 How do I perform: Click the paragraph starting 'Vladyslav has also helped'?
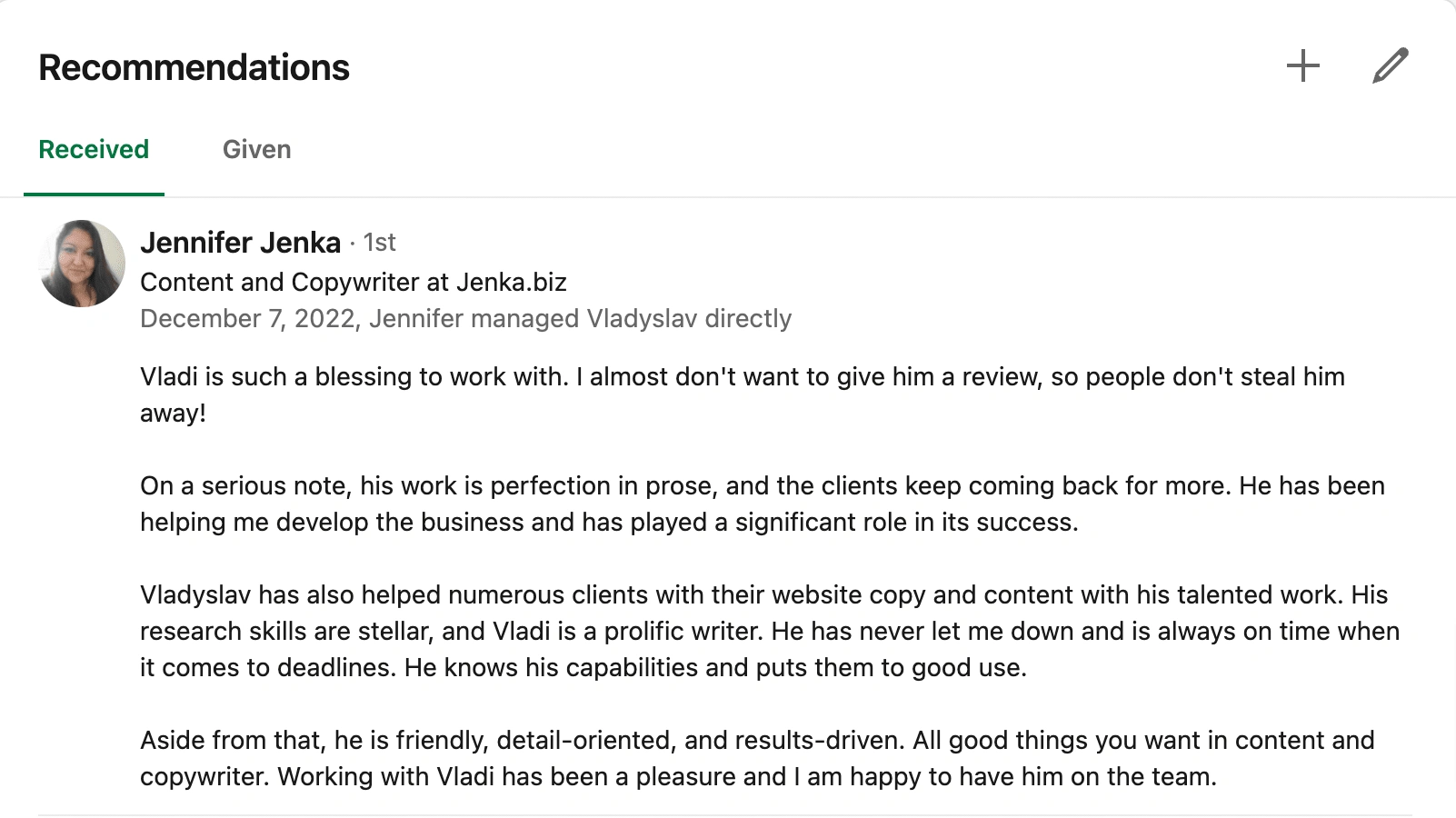pos(769,631)
